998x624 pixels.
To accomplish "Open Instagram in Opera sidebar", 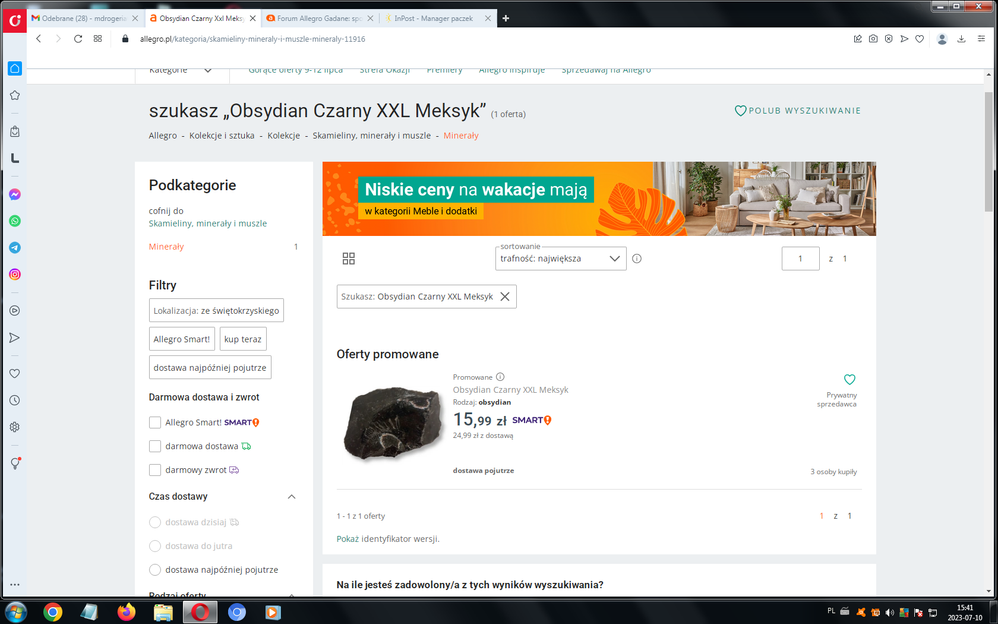I will click(x=15, y=274).
